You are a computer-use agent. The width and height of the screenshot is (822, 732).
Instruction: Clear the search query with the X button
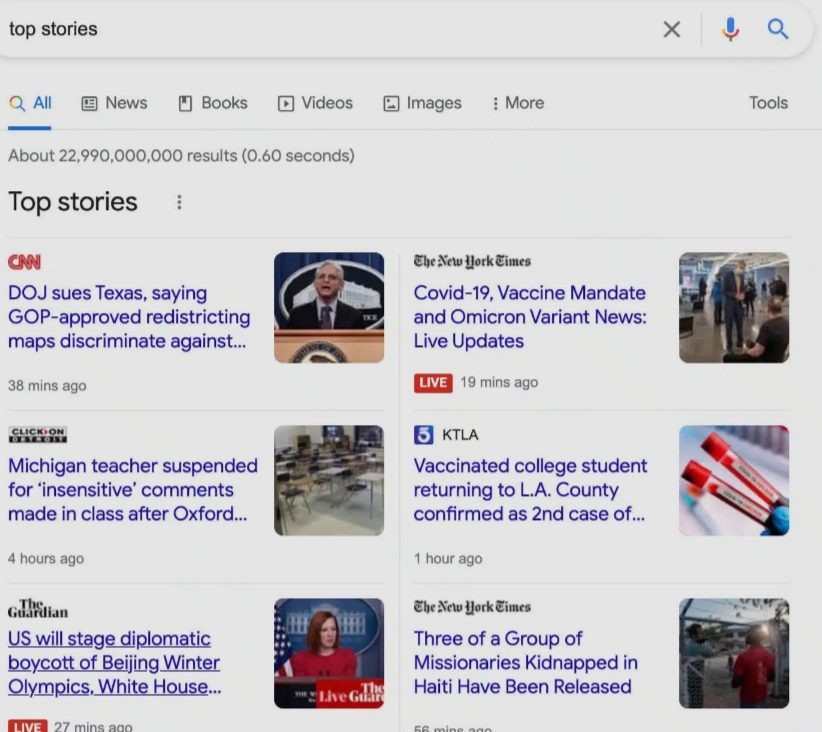click(672, 29)
